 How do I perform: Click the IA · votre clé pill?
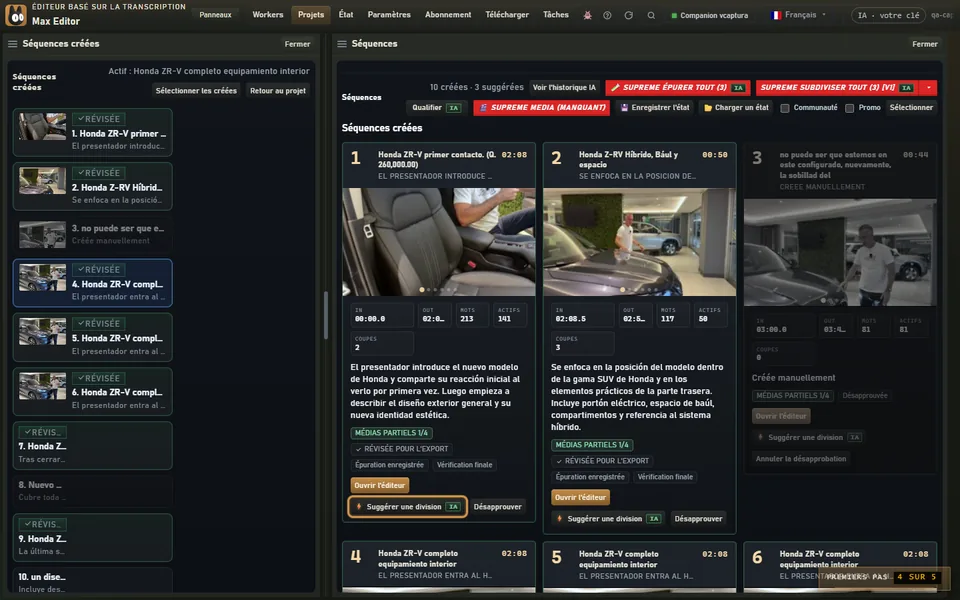tap(888, 15)
